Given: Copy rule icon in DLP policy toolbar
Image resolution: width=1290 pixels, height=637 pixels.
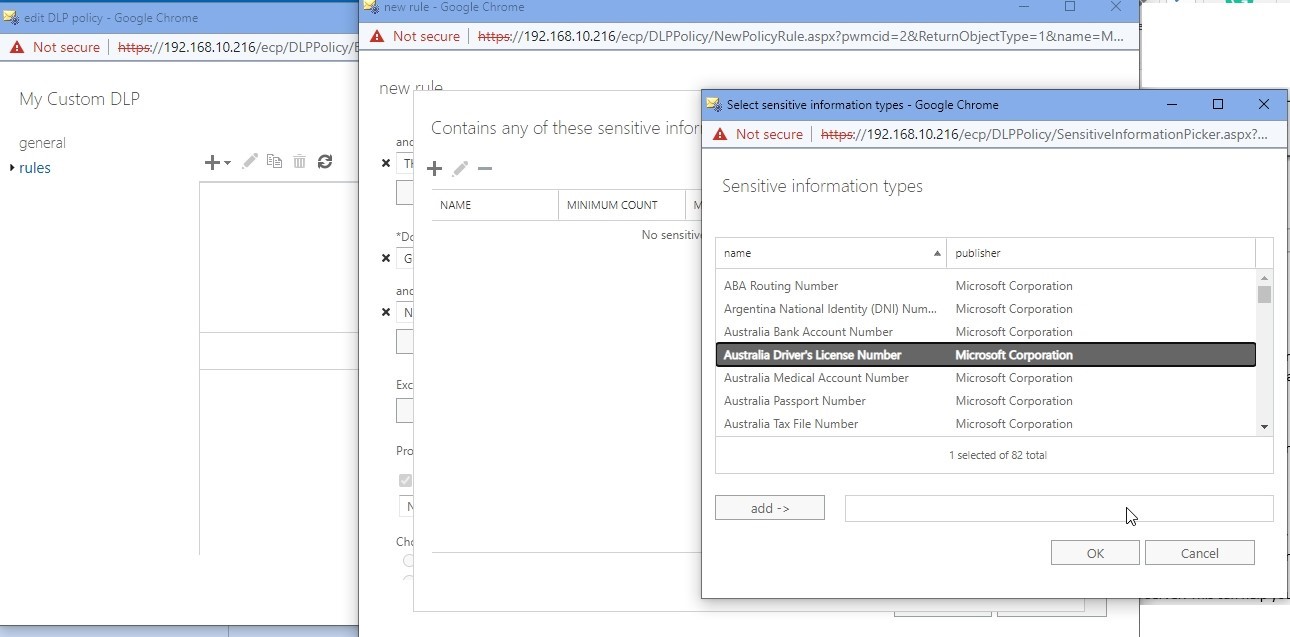Looking at the screenshot, I should (x=274, y=161).
